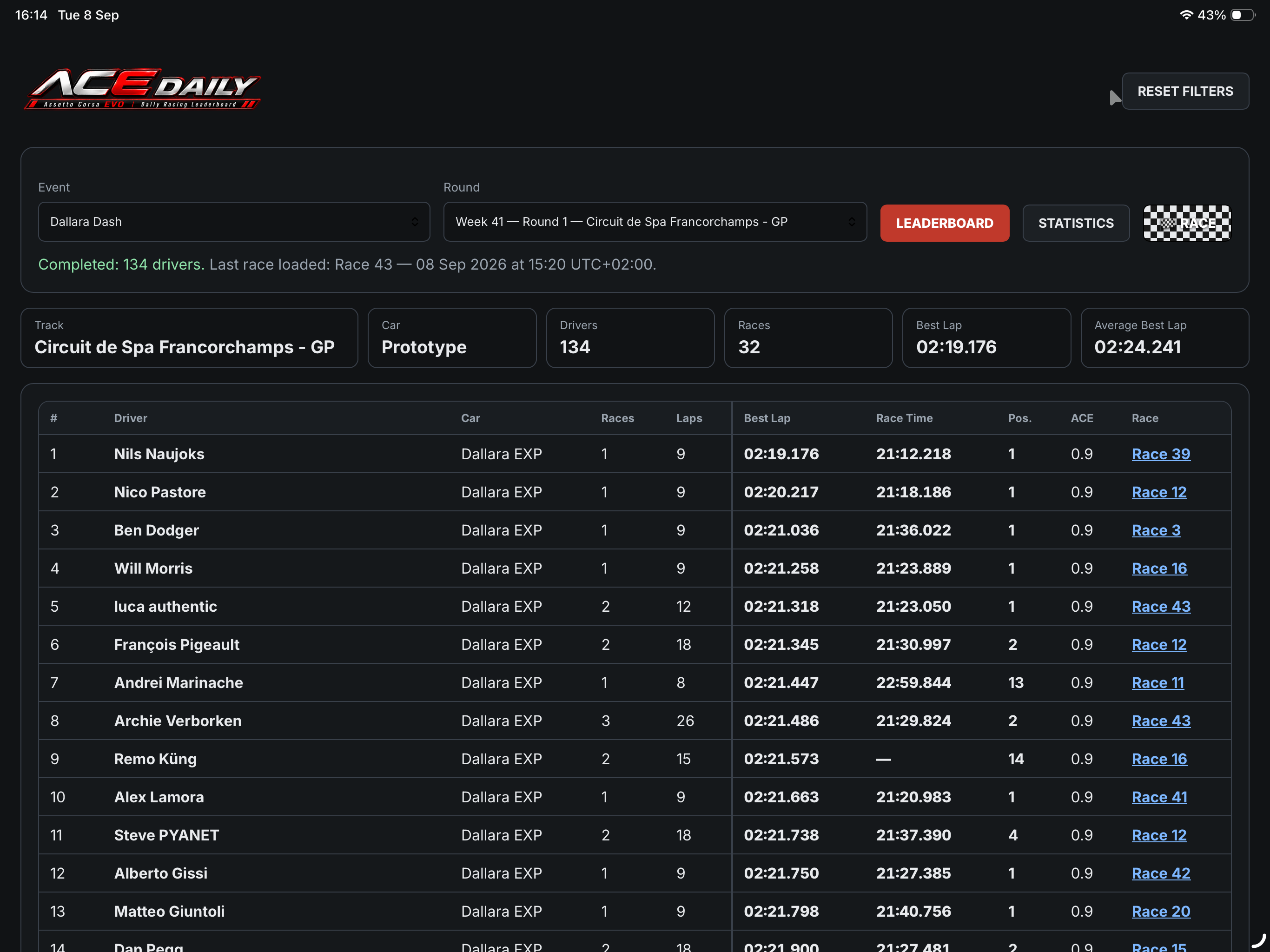This screenshot has height=952, width=1270.
Task: Click the ACE Daily logo
Action: pos(142,89)
